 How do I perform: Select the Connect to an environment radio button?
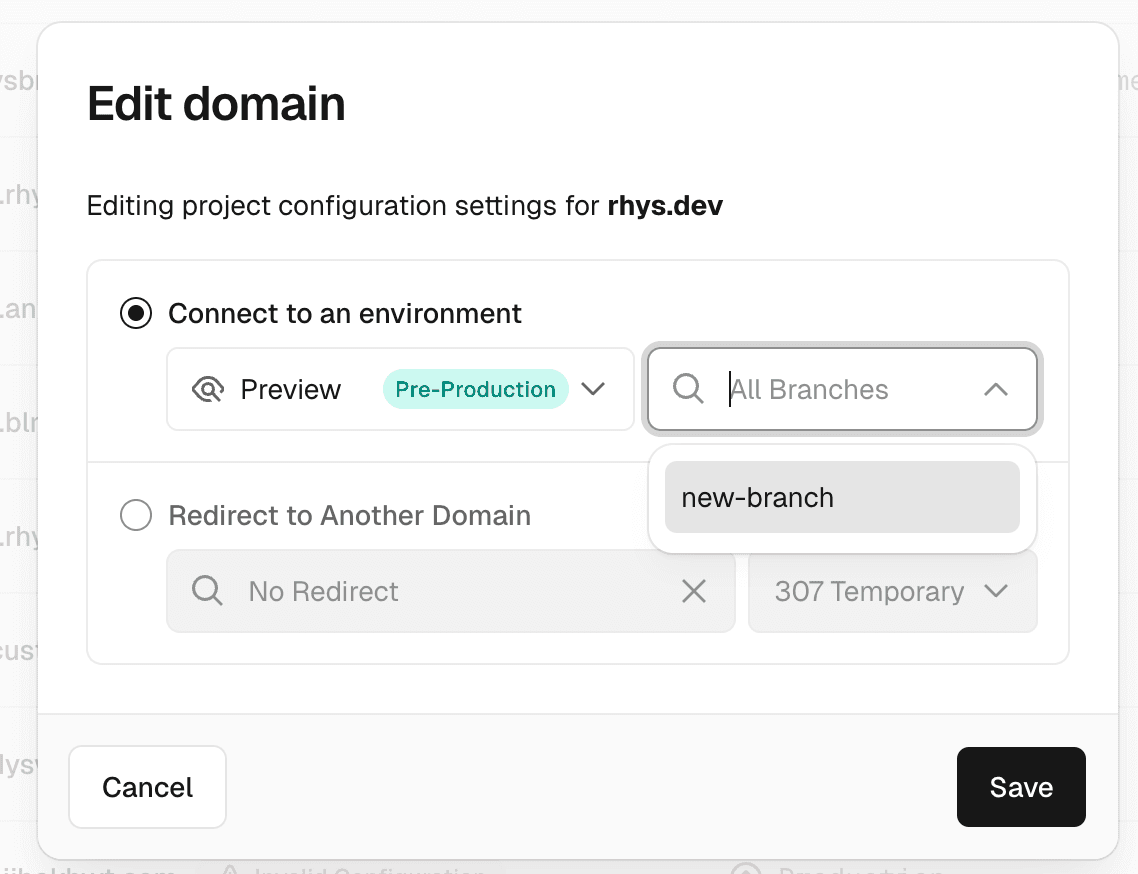(135, 313)
